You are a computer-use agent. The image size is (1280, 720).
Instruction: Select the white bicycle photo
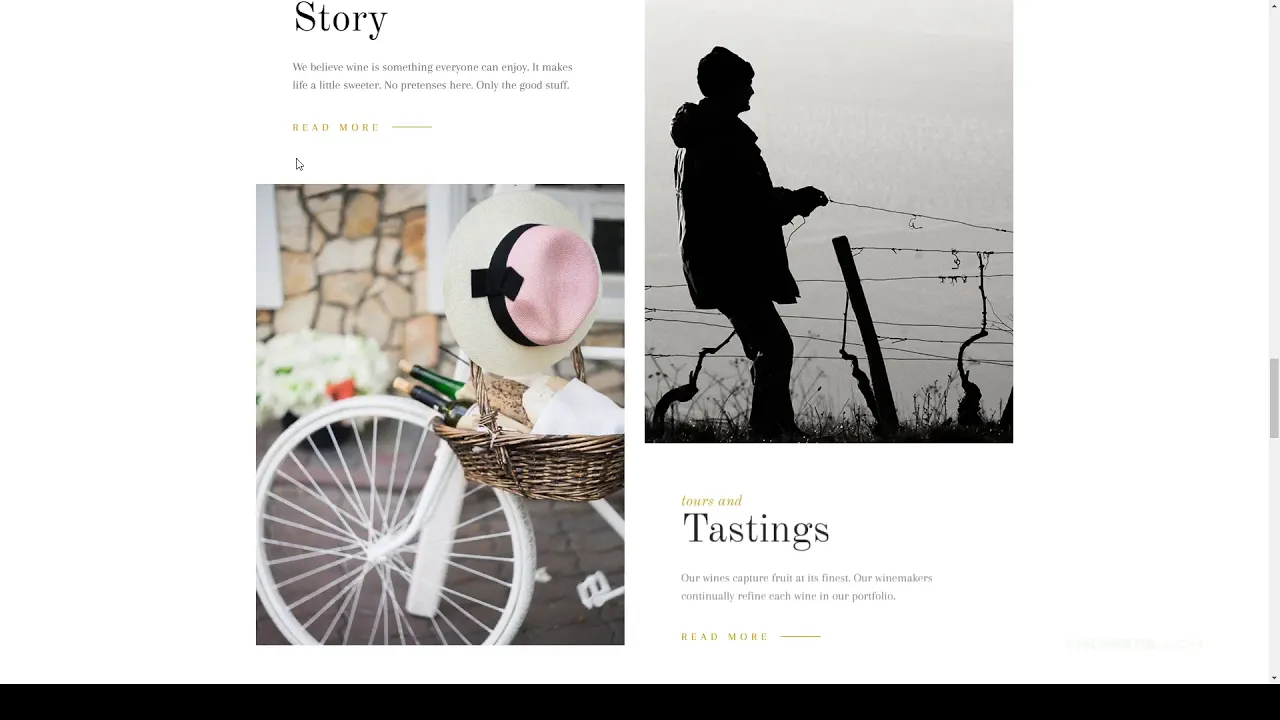(x=440, y=414)
